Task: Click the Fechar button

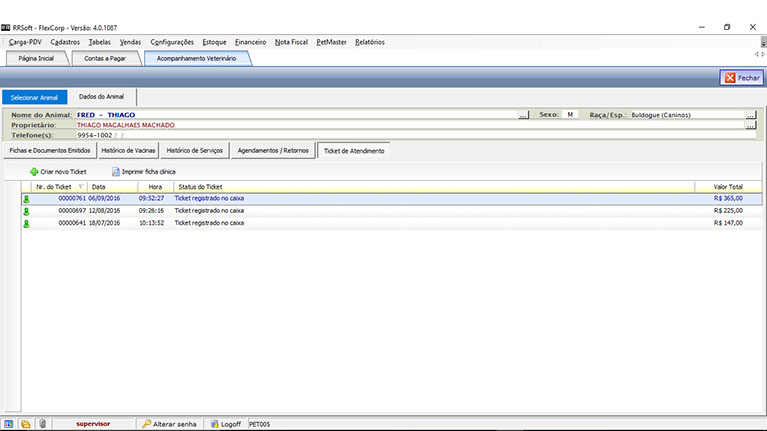Action: pos(742,77)
